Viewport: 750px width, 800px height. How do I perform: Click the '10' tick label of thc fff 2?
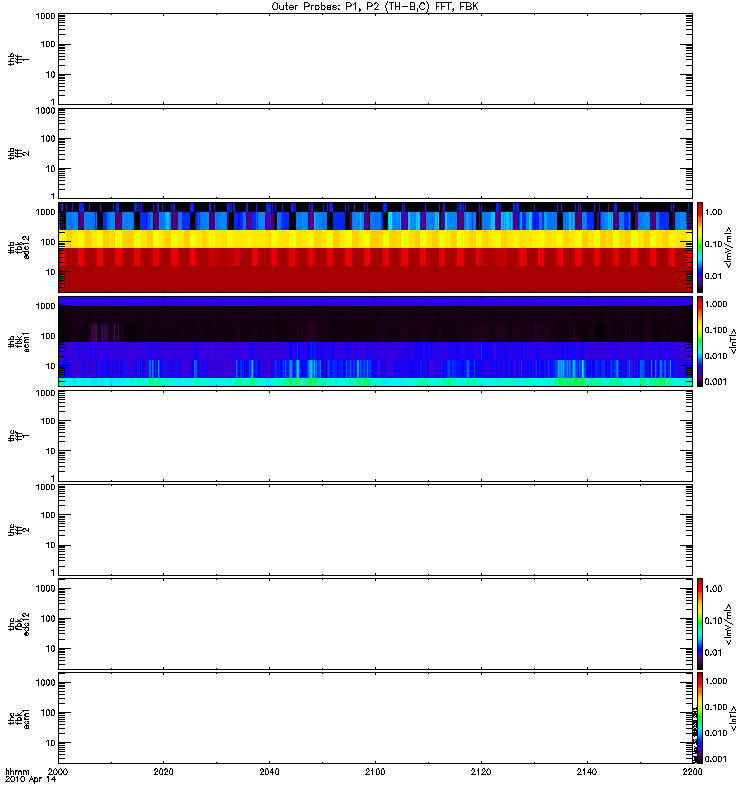click(51, 545)
